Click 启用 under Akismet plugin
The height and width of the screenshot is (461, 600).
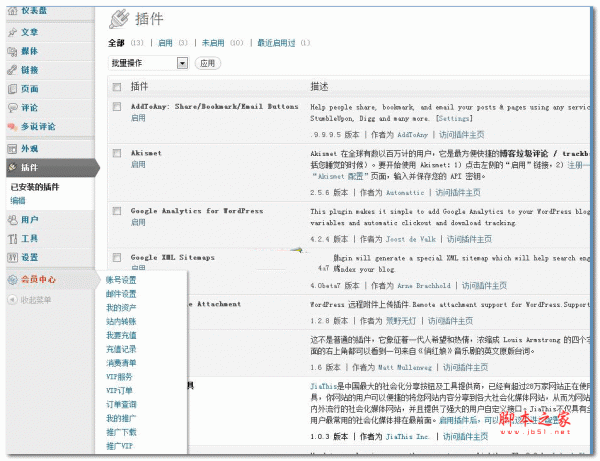pos(138,165)
